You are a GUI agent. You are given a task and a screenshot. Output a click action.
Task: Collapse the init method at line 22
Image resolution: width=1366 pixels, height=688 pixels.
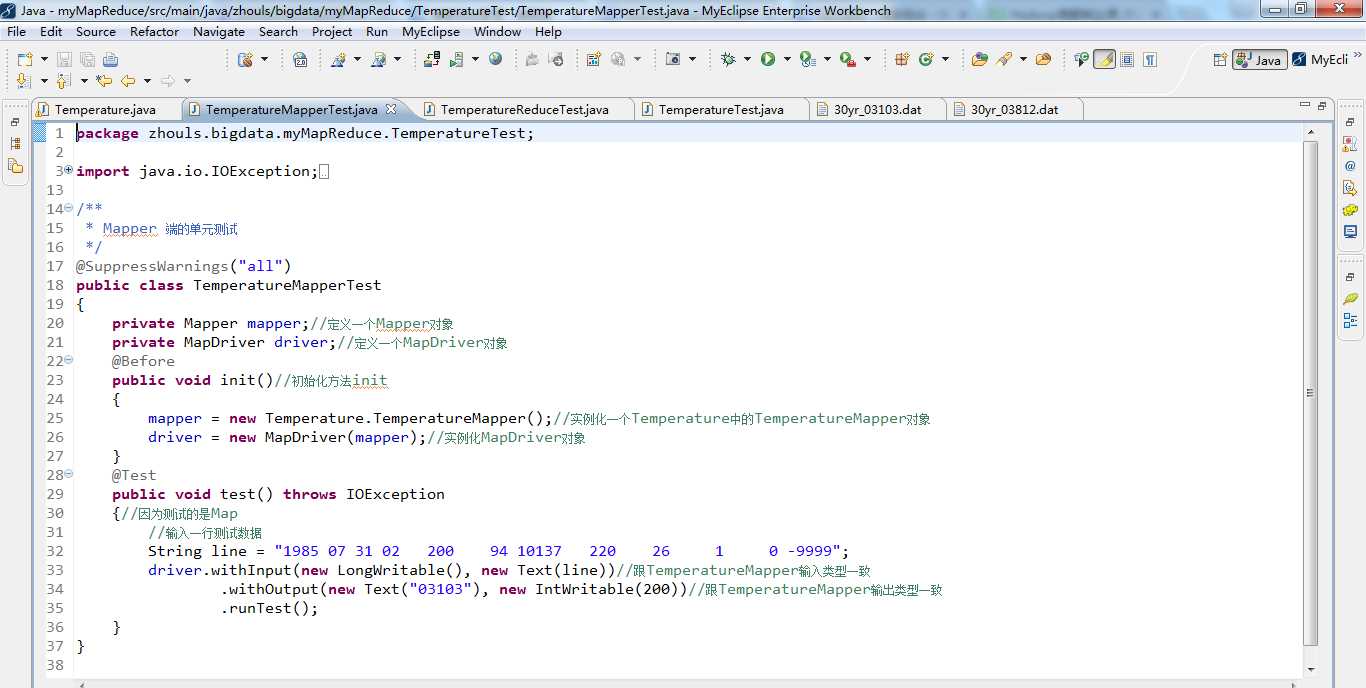(68, 361)
